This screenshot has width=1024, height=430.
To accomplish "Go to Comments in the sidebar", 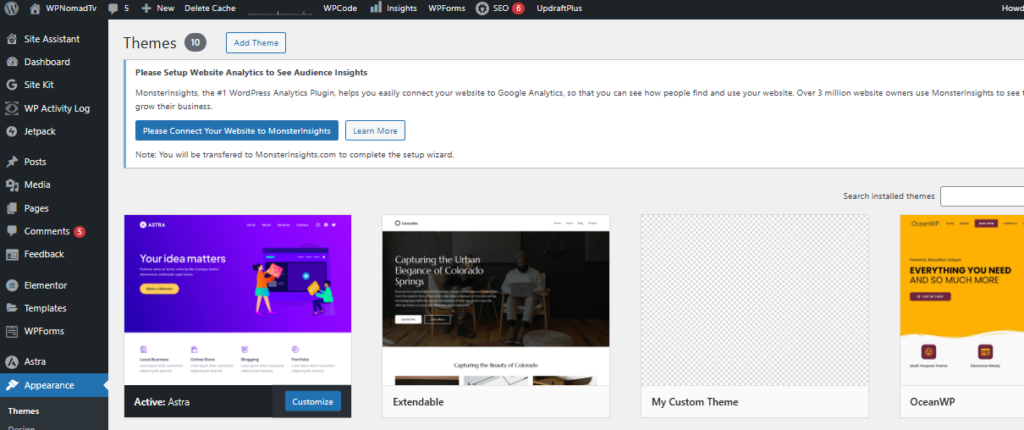I will (46, 231).
